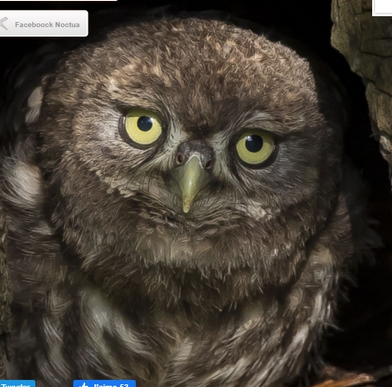The image size is (392, 387).
Task: Click the owl photo to enlarge it
Action: tap(196, 200)
